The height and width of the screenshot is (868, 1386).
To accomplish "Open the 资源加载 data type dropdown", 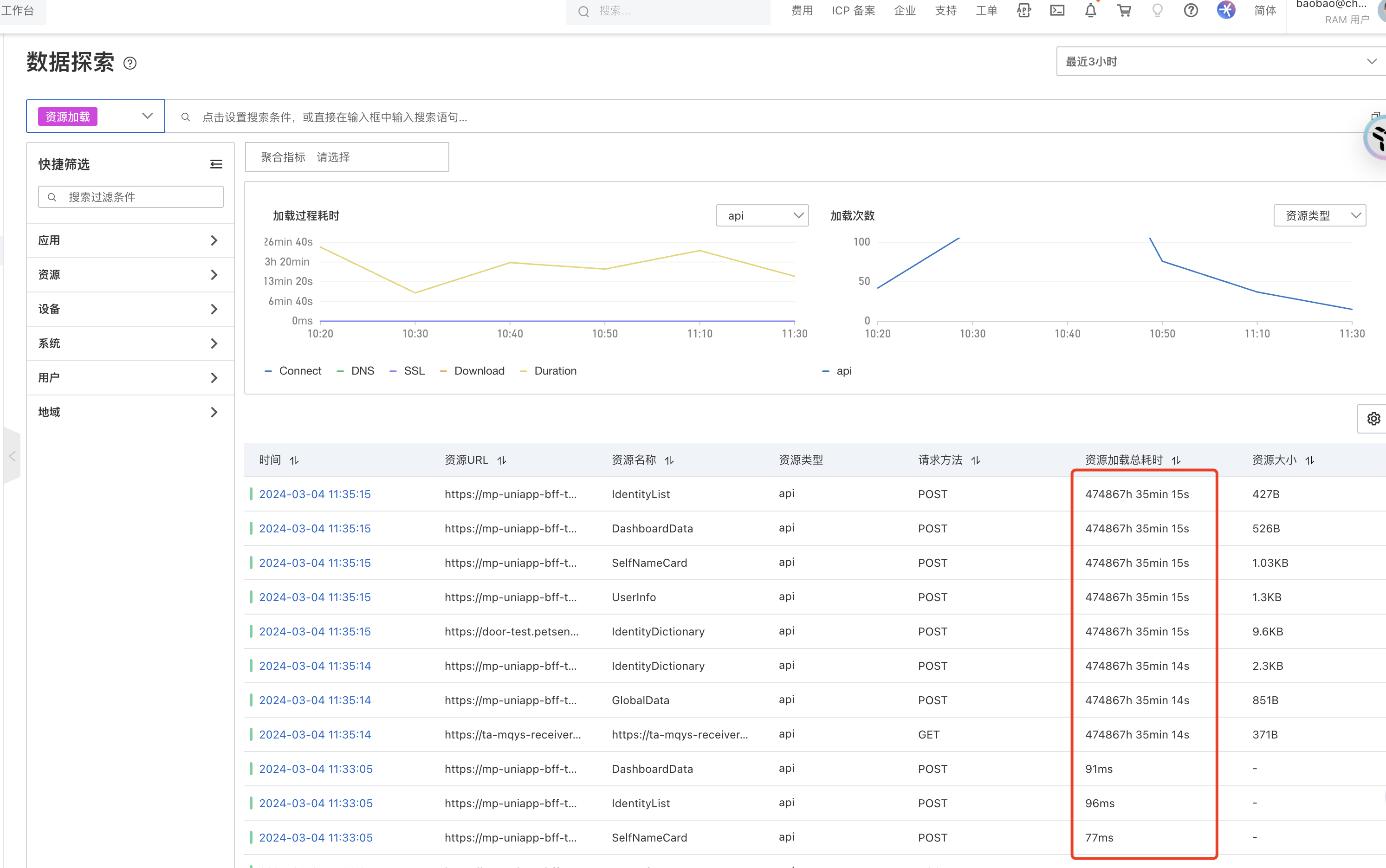I will click(x=96, y=117).
